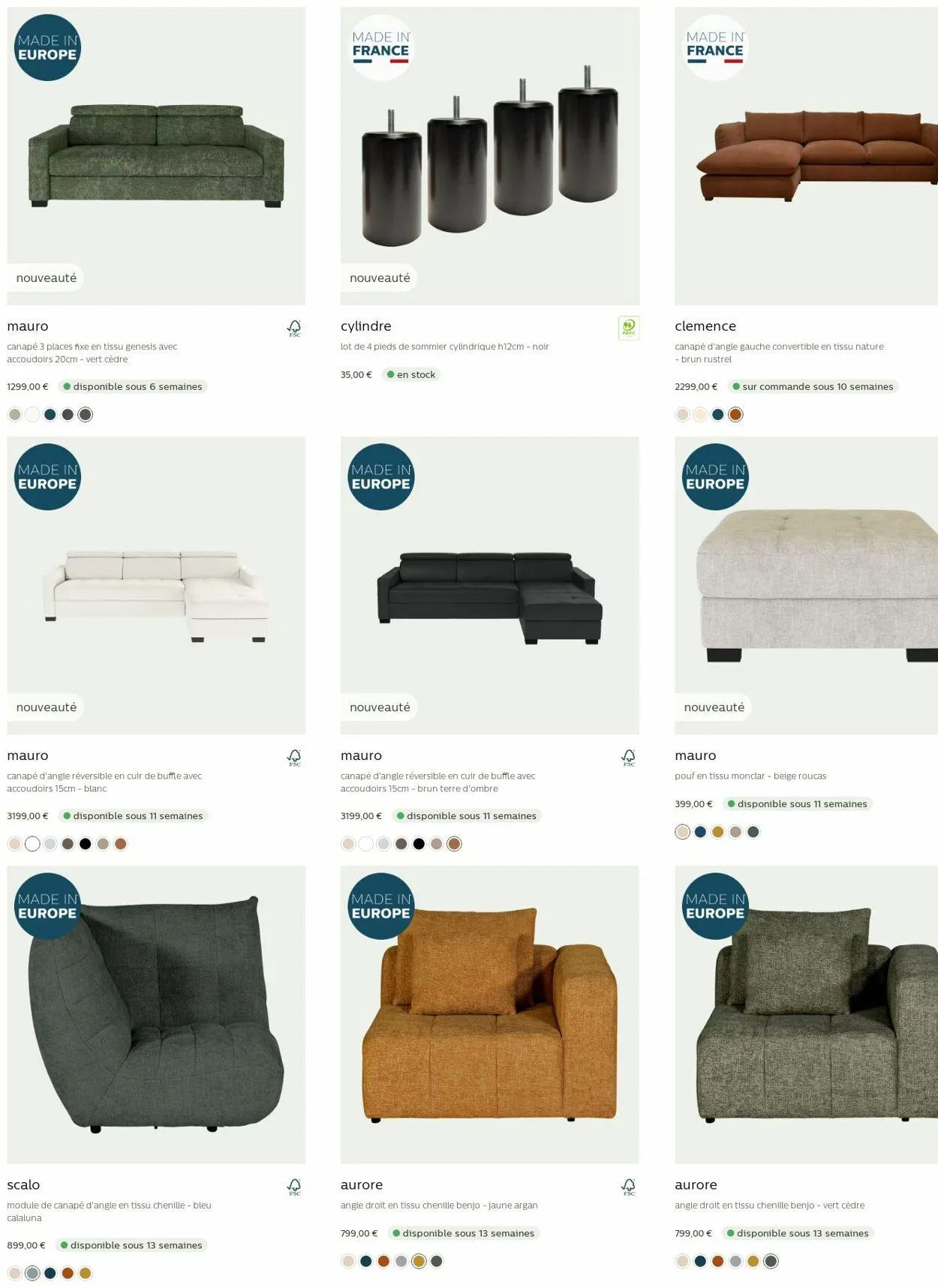The image size is (938, 1288).
Task: Click the FSC icon beside mauro green sofa
Action: tap(294, 328)
